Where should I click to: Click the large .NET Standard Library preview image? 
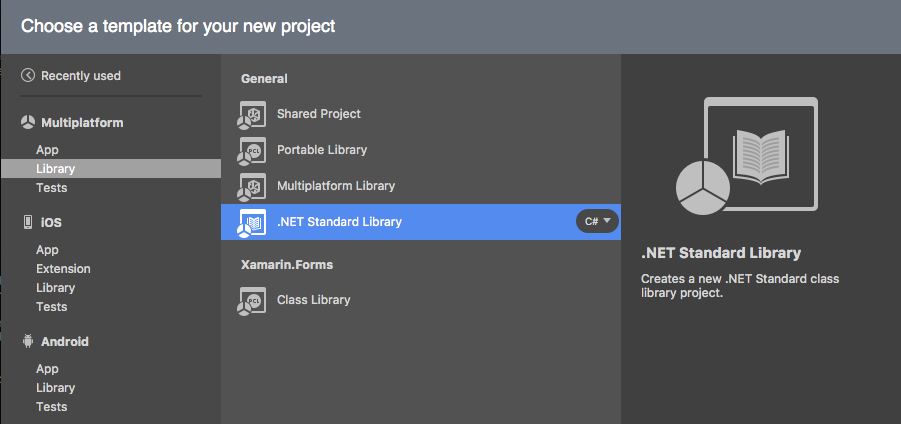(x=746, y=155)
